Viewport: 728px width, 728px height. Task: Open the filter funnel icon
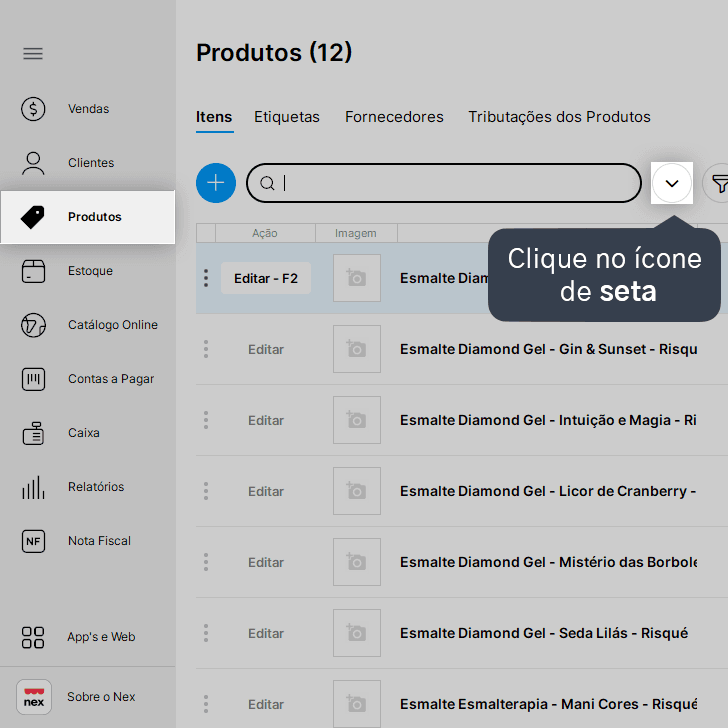pyautogui.click(x=719, y=183)
